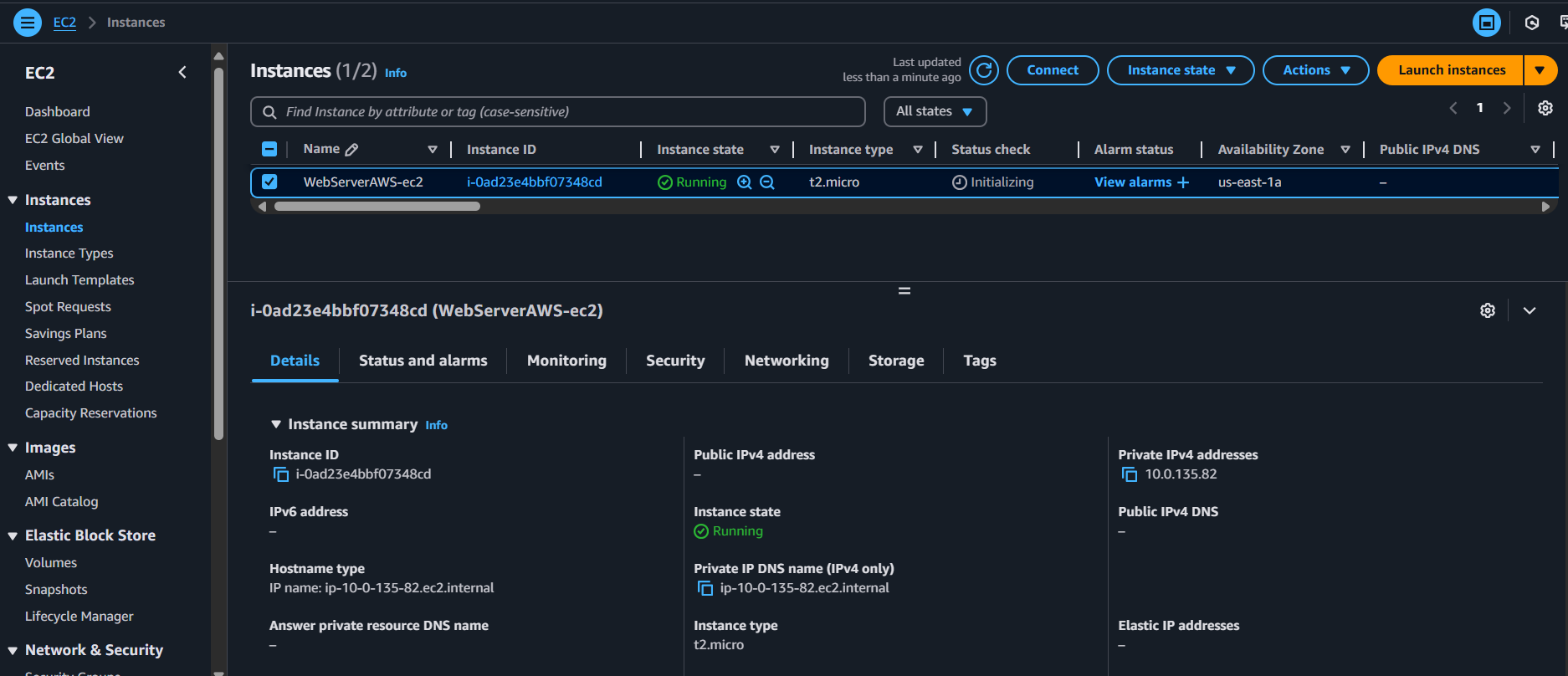Uncheck the WebServerAWS-ec2 row checkbox

coord(269,182)
